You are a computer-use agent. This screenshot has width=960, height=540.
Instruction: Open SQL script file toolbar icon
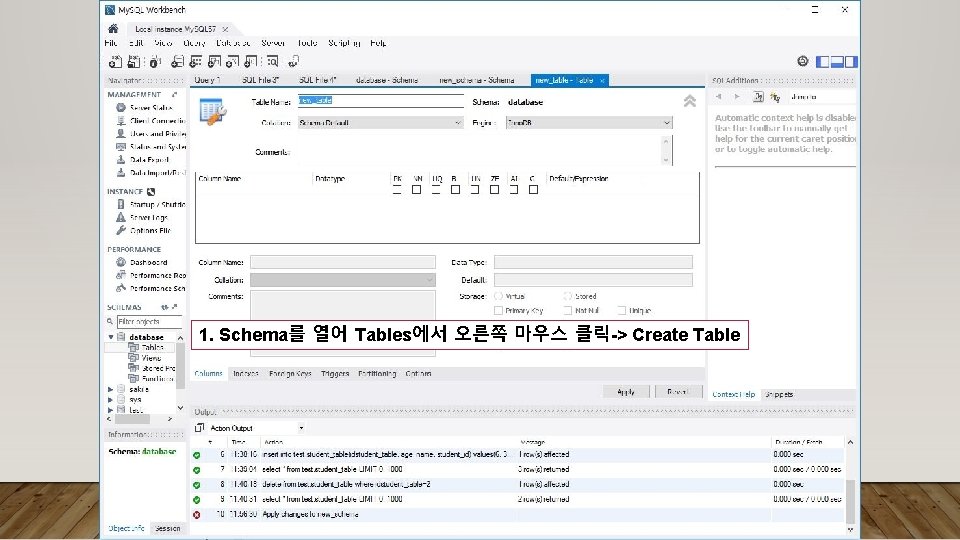point(134,61)
